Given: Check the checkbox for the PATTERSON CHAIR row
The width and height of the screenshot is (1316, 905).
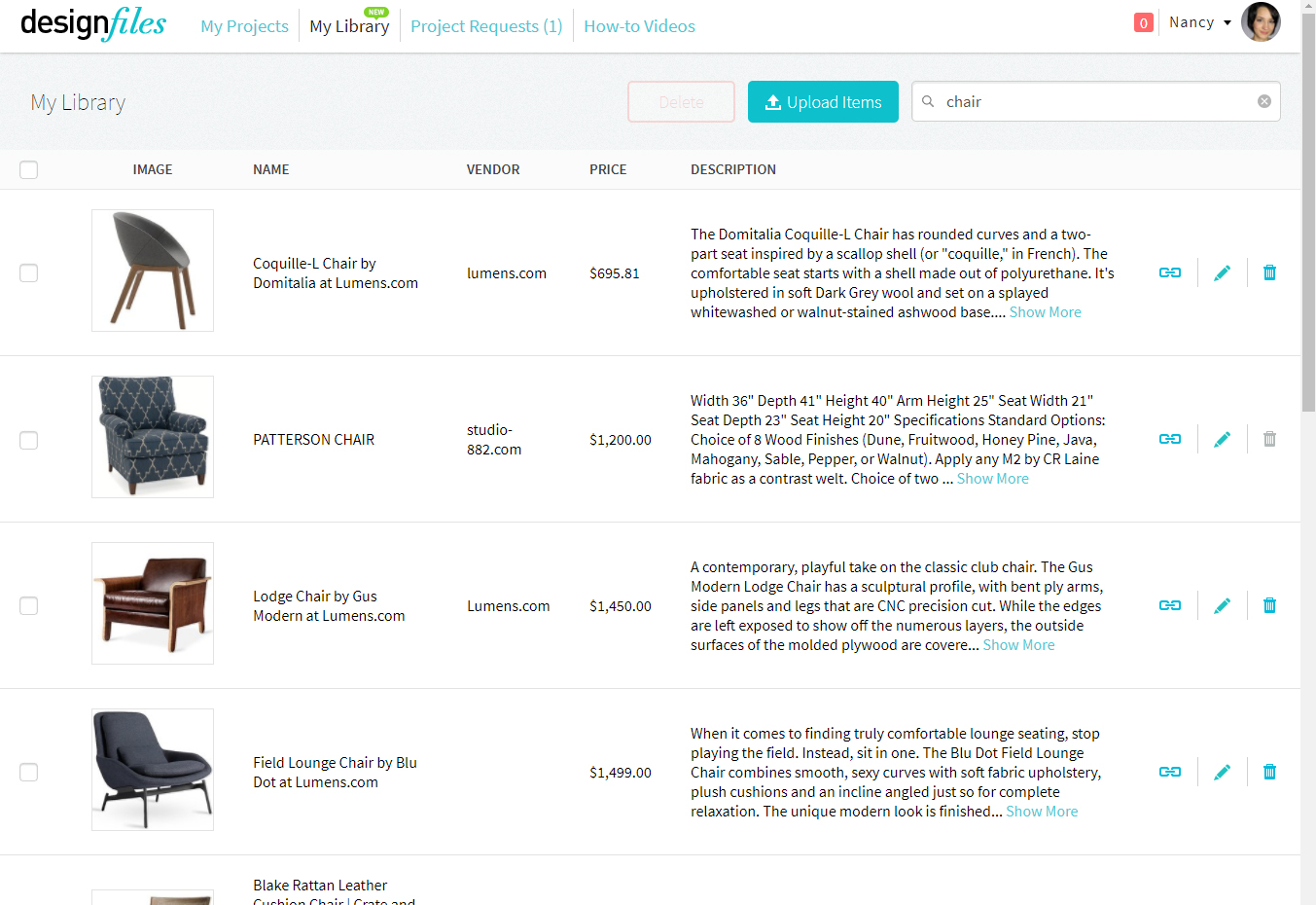Looking at the screenshot, I should 28,440.
